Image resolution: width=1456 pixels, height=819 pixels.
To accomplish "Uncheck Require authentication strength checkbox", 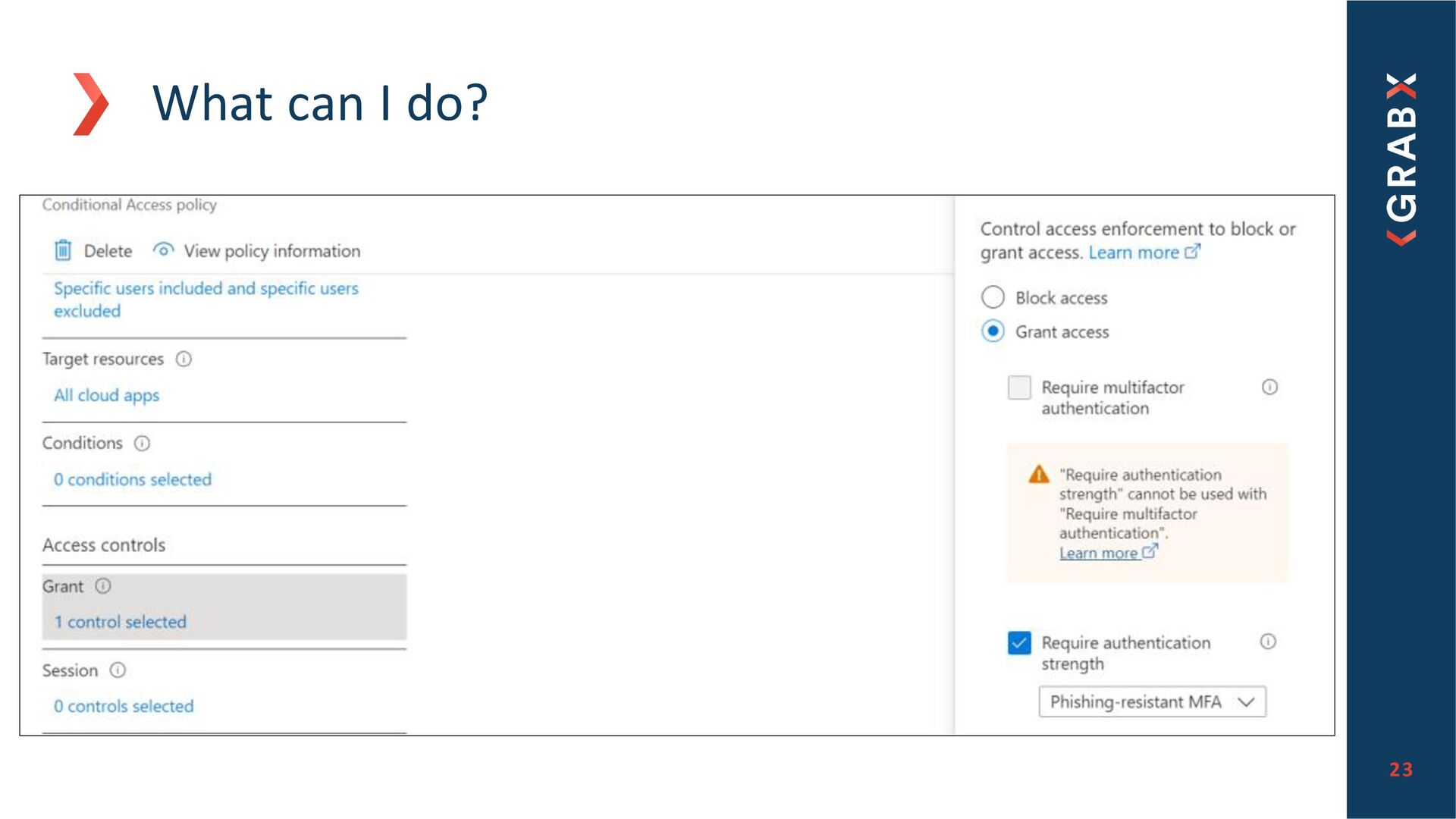I will pyautogui.click(x=1019, y=643).
